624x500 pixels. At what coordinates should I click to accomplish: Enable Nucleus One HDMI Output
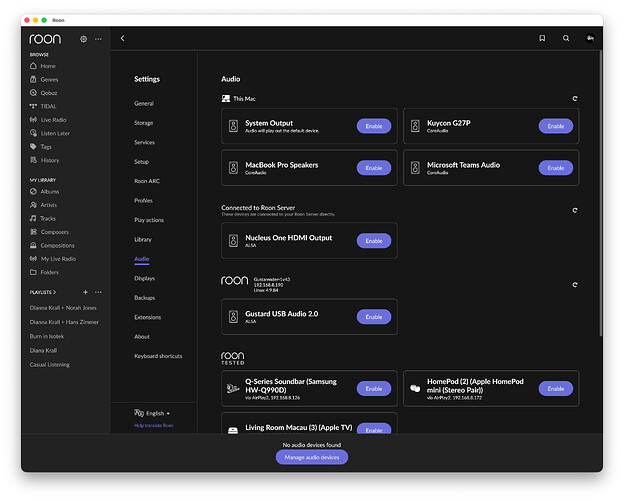(374, 241)
